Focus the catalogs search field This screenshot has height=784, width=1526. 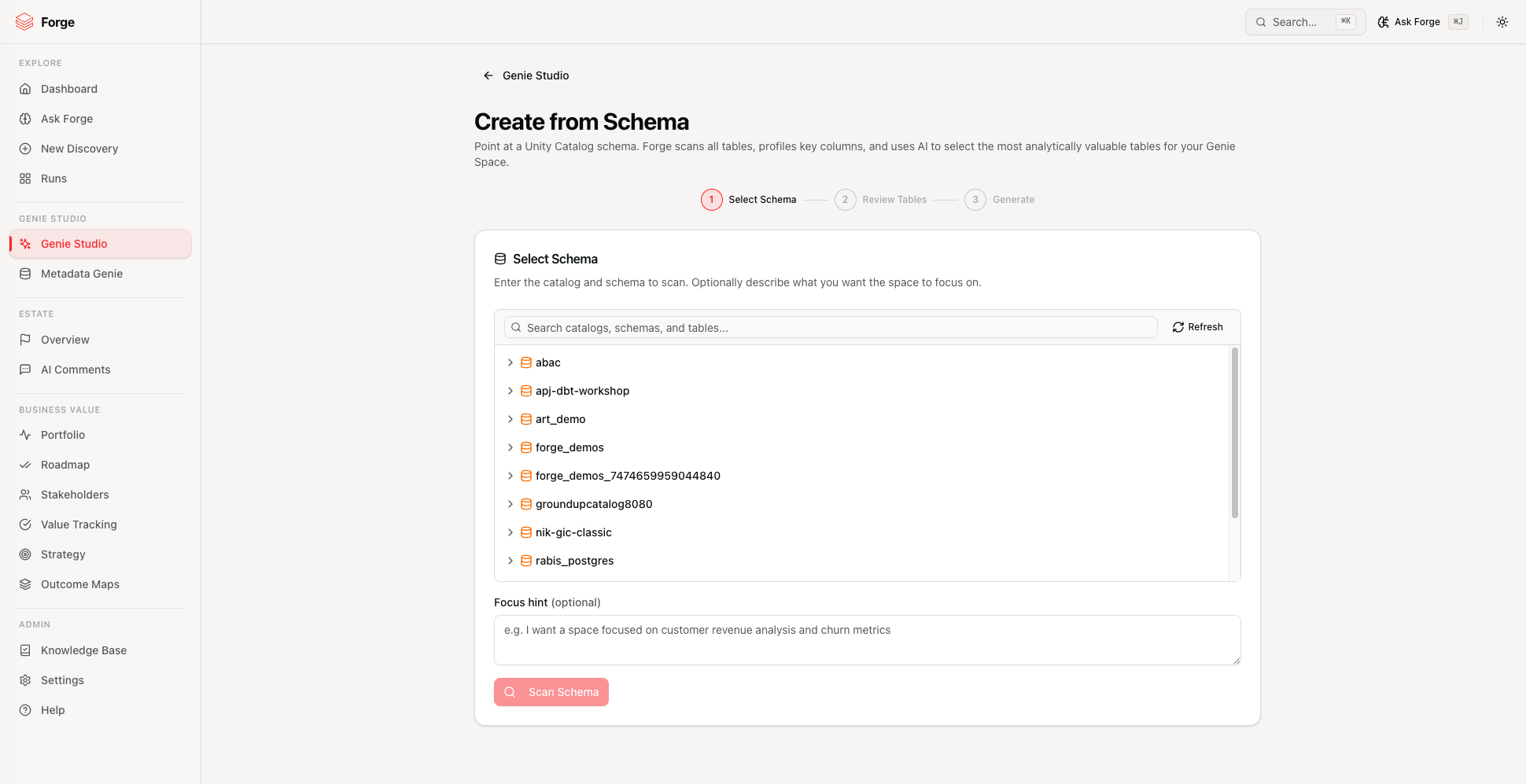(x=831, y=328)
